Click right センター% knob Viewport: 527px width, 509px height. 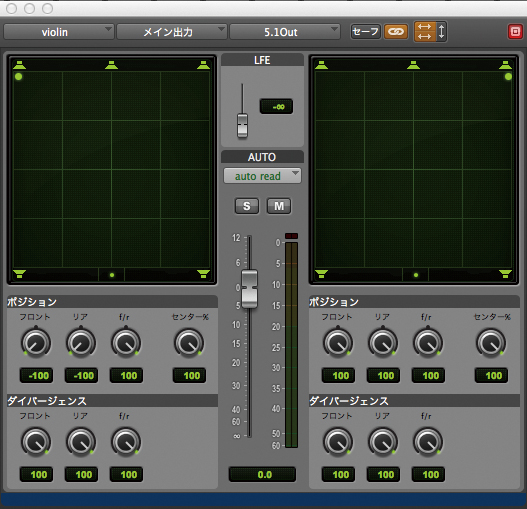(x=491, y=343)
